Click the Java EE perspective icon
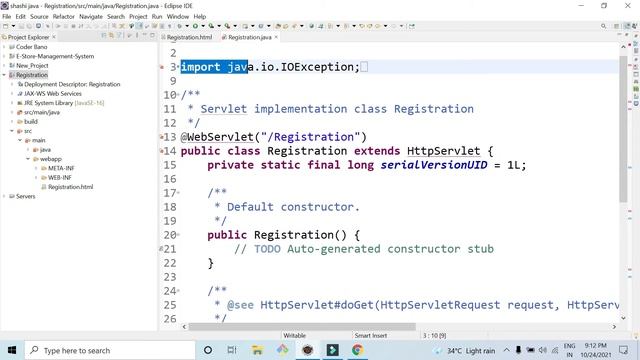This screenshot has width=640, height=360. pos(627,26)
